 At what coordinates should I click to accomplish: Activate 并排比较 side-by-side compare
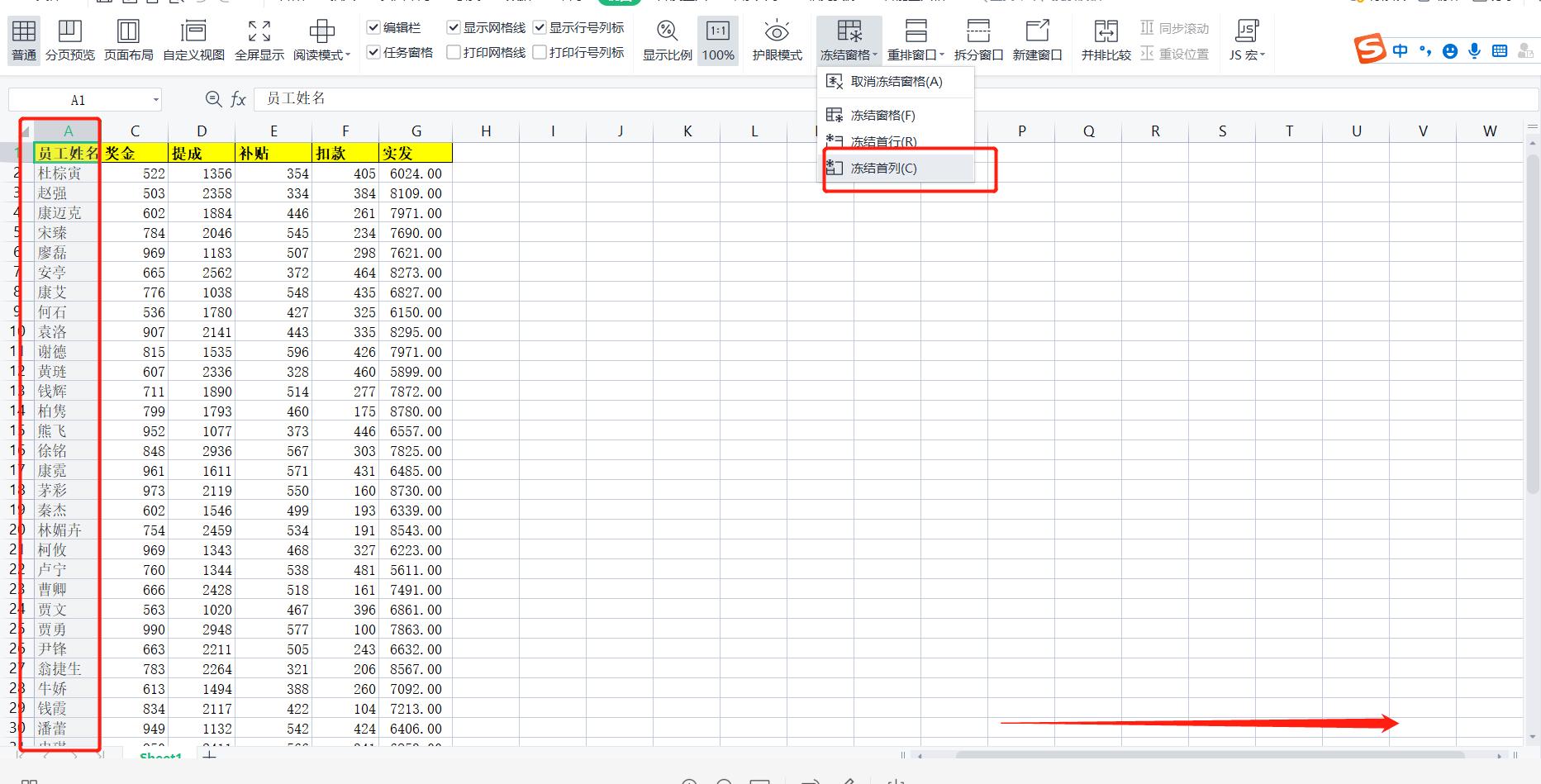tap(1105, 40)
